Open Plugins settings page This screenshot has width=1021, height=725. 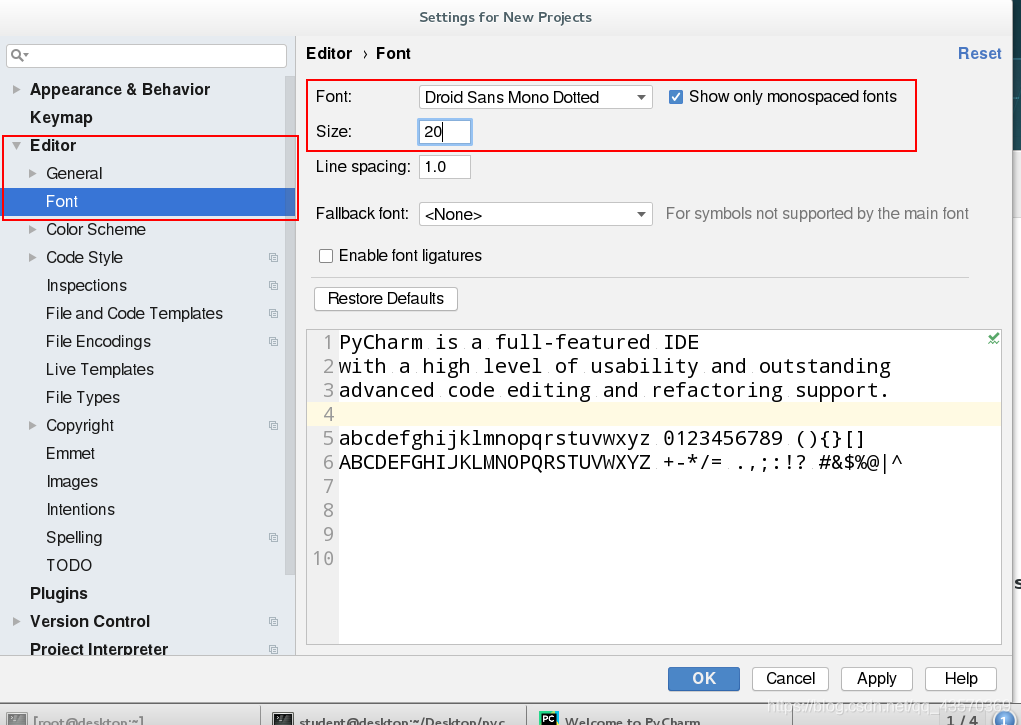pyautogui.click(x=59, y=593)
